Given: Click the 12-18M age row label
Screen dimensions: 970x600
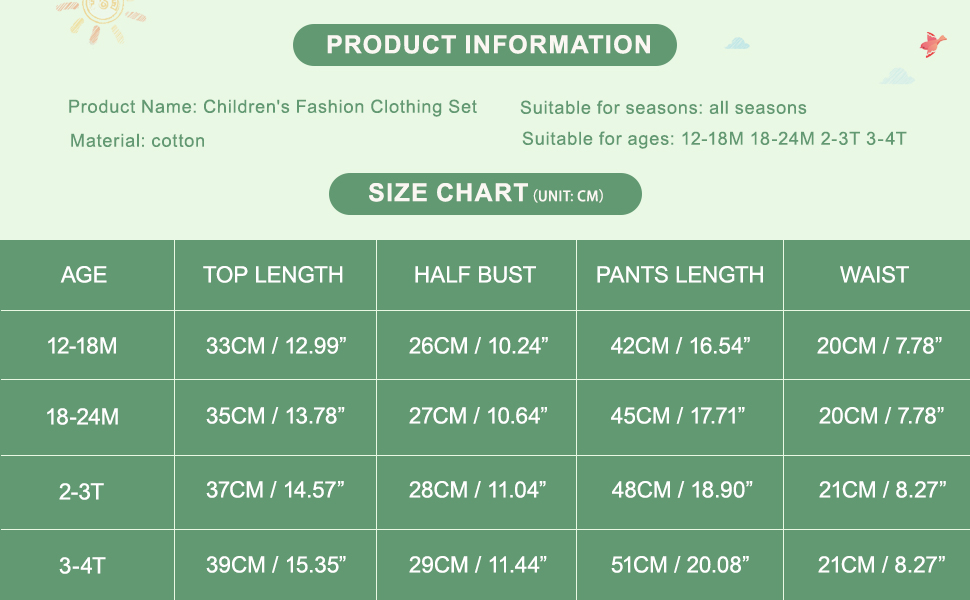Looking at the screenshot, I should click(82, 346).
